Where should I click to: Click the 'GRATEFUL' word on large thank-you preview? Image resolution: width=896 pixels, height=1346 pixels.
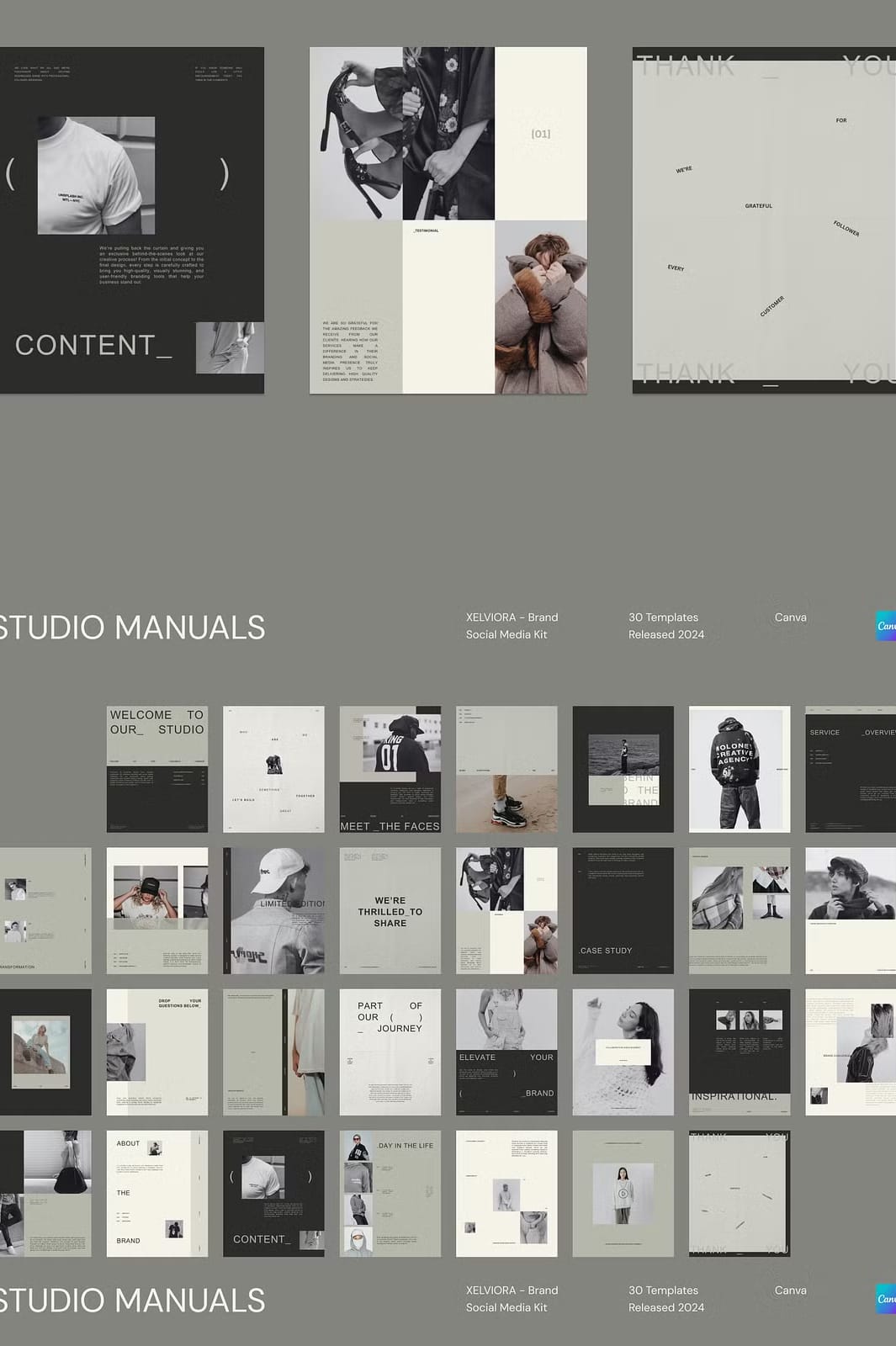[759, 206]
